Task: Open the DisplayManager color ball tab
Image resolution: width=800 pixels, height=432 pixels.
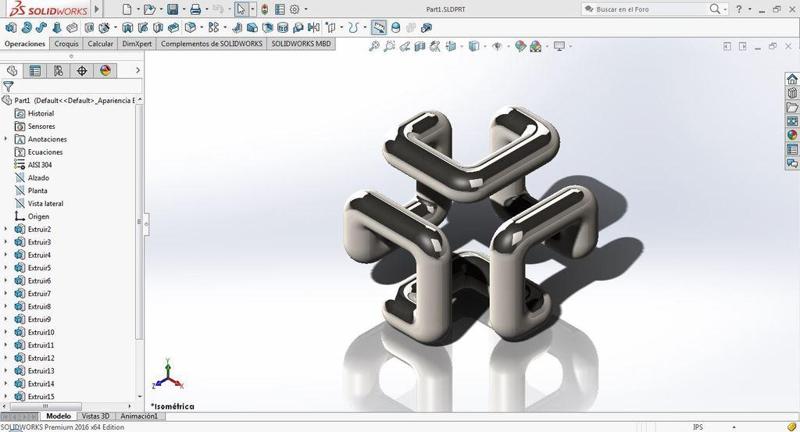Action: pos(105,71)
